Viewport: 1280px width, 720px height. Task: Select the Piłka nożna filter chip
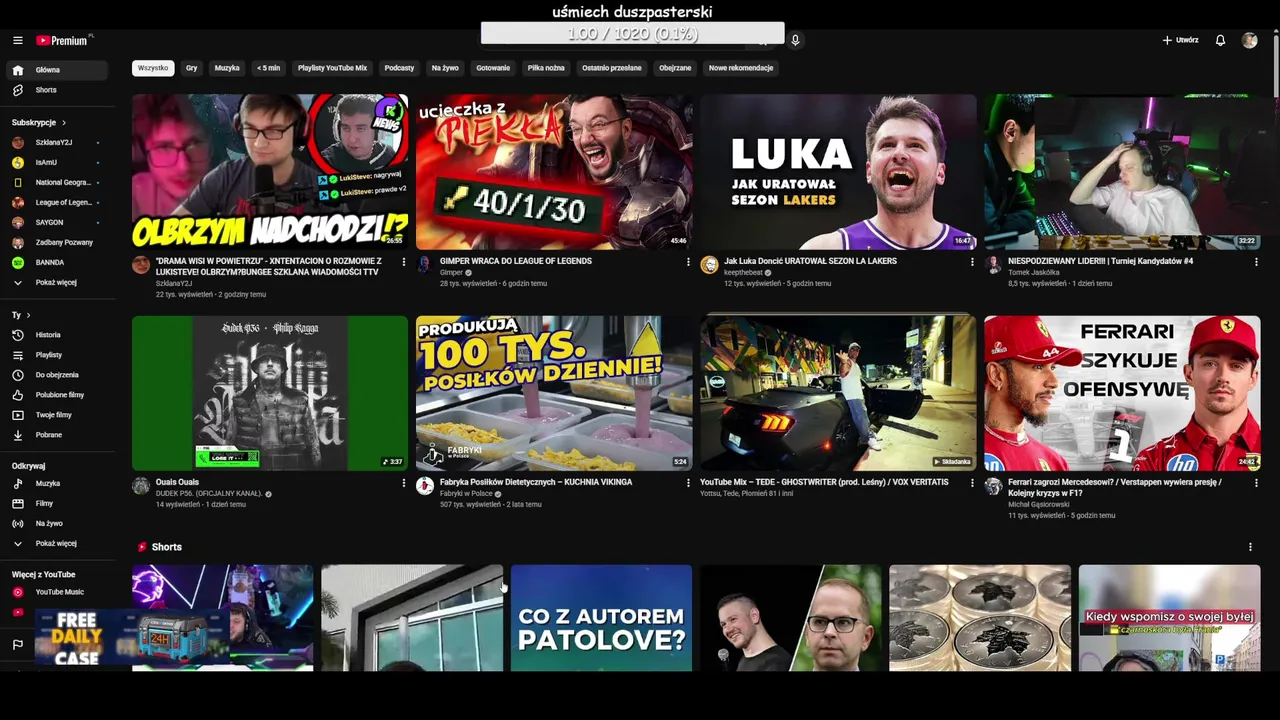pyautogui.click(x=546, y=68)
